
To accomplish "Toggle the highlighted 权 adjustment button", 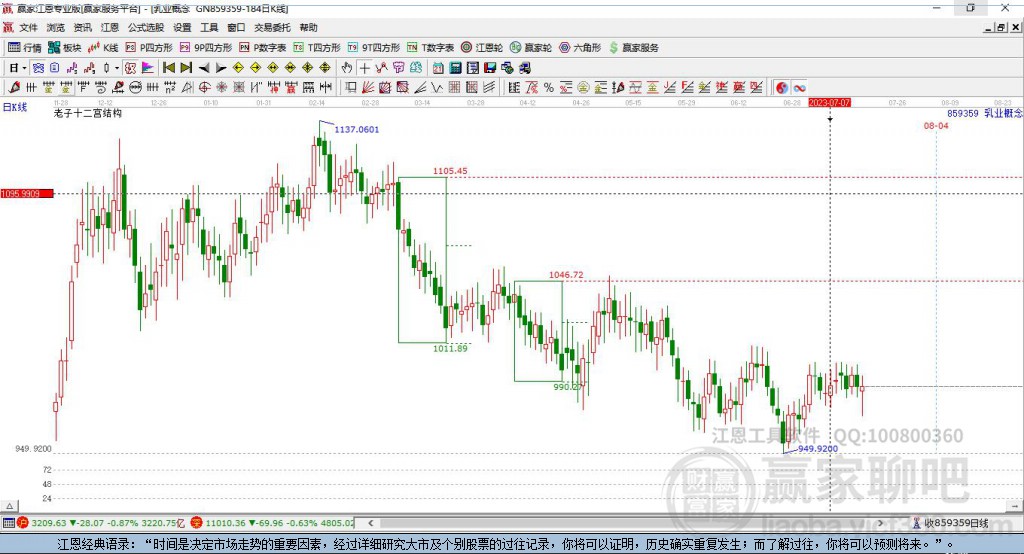I will pyautogui.click(x=131, y=68).
